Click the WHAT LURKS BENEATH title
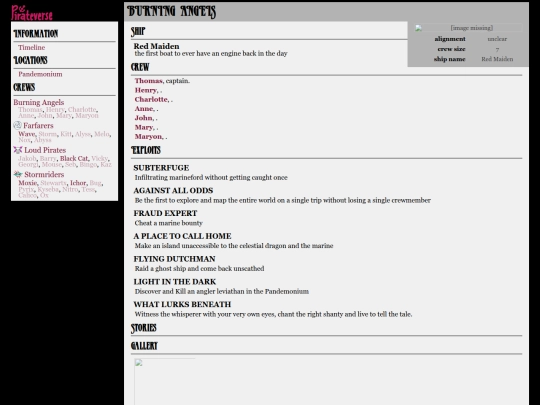This screenshot has width=540, height=405. (182, 304)
